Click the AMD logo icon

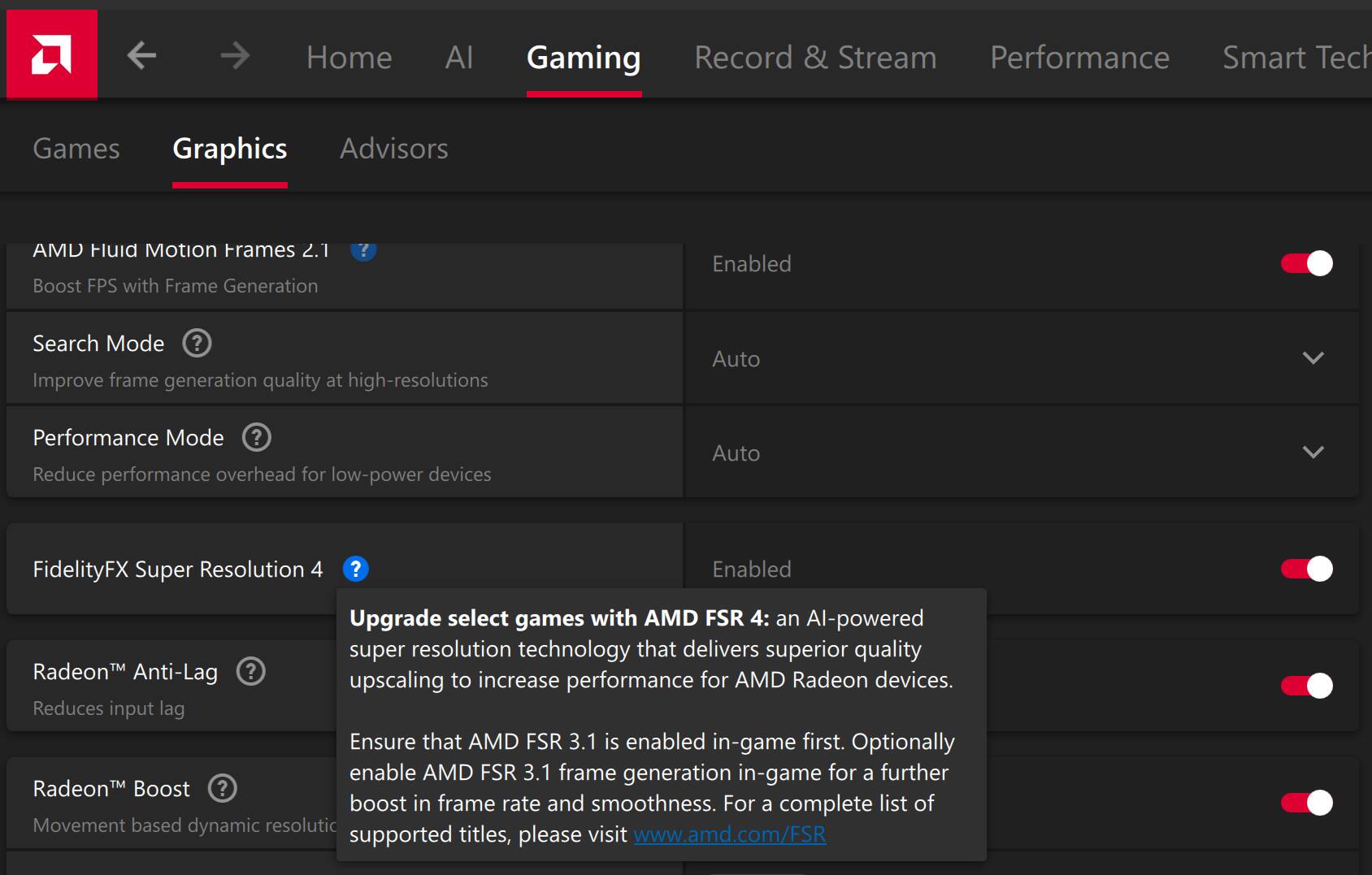pyautogui.click(x=51, y=54)
